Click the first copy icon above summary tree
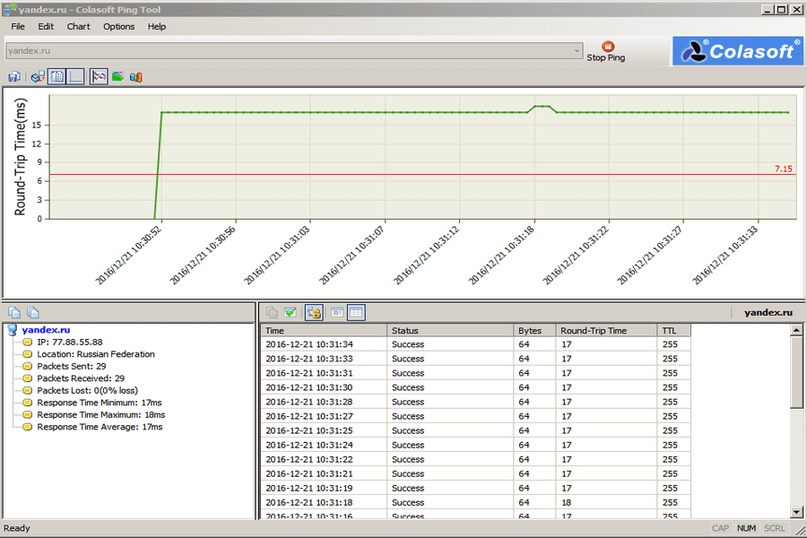 (x=14, y=313)
